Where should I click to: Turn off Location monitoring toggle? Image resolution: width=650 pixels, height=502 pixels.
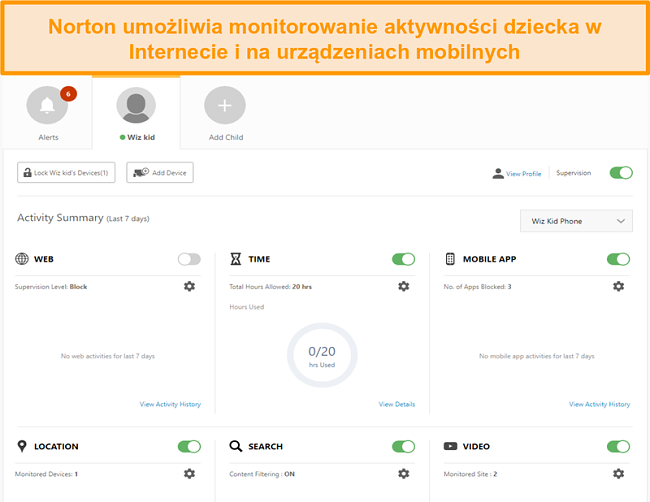(x=189, y=446)
